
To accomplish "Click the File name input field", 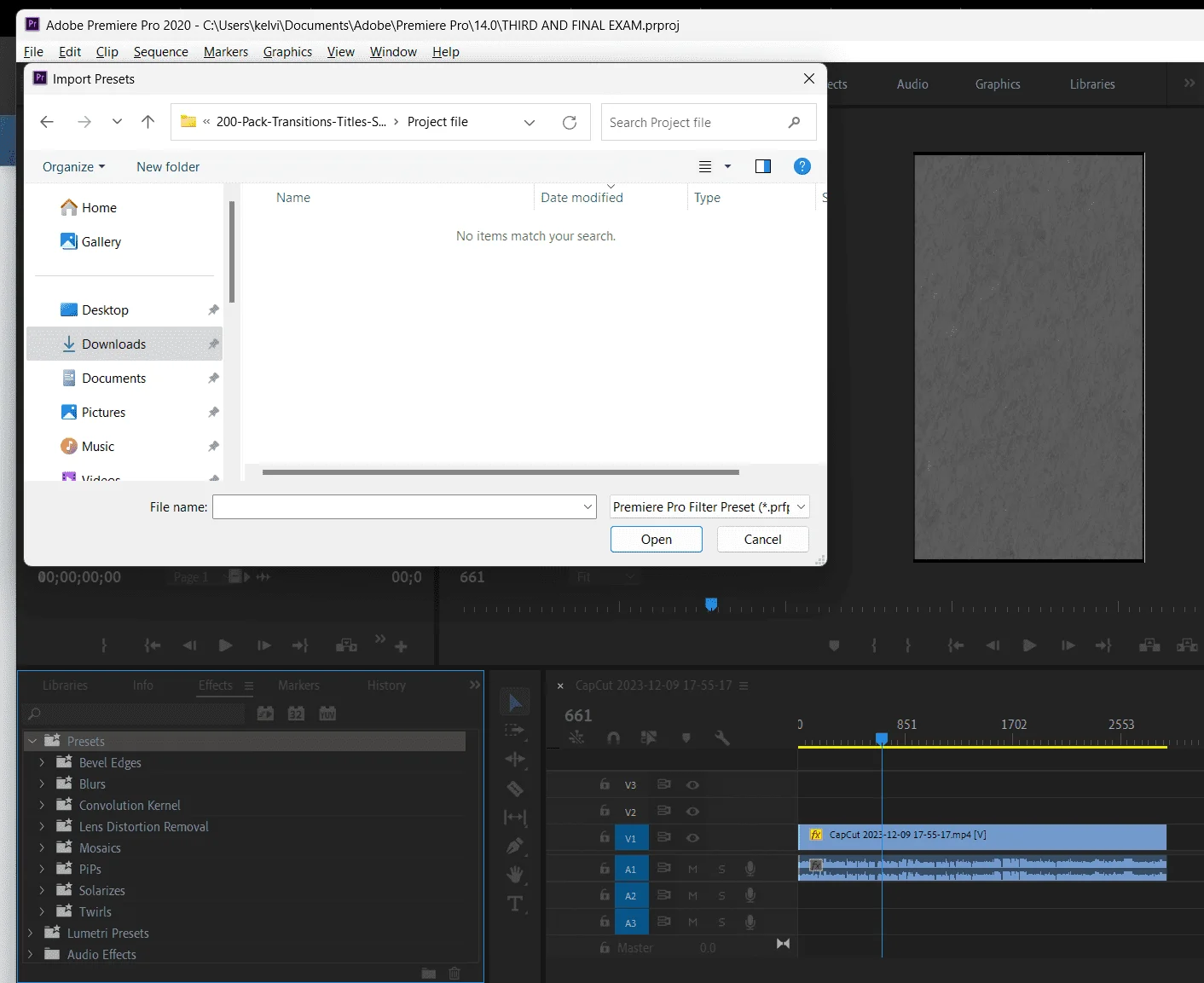I will click(404, 506).
